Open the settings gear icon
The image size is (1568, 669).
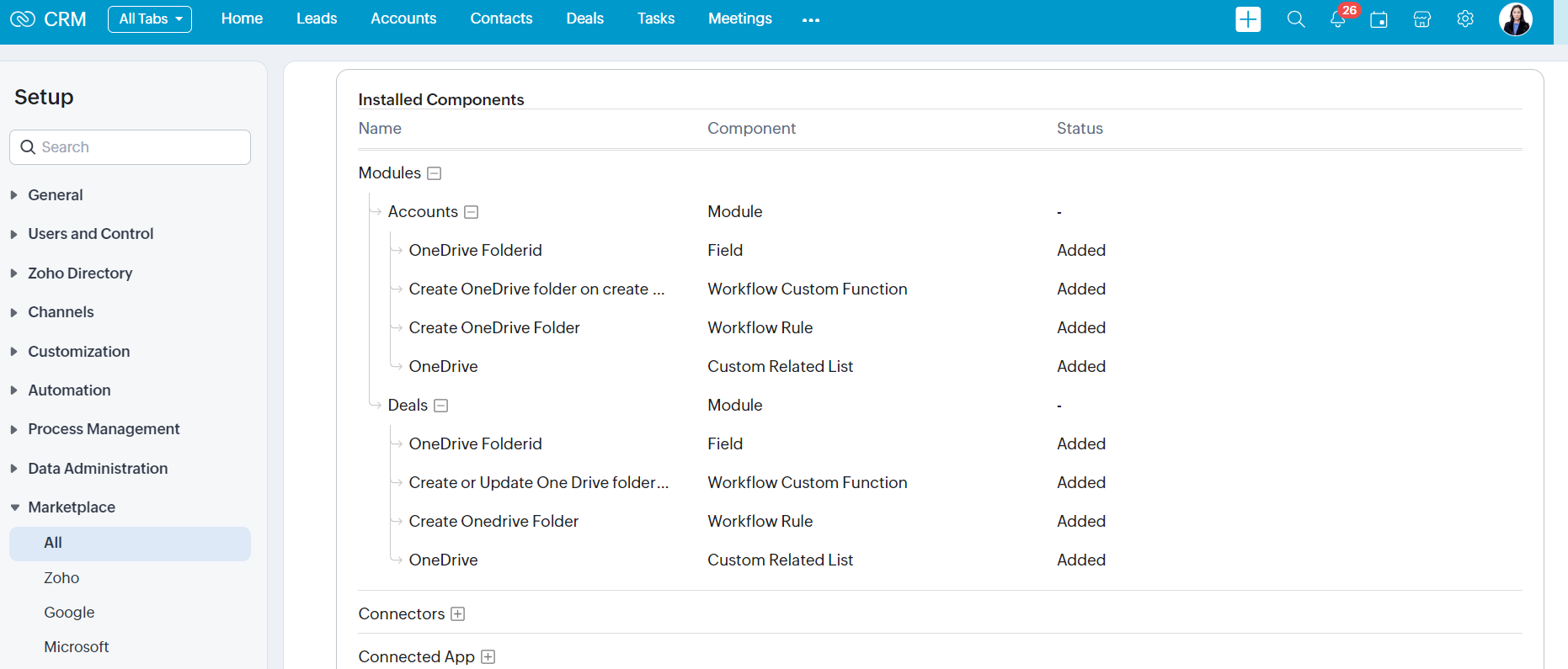tap(1465, 19)
